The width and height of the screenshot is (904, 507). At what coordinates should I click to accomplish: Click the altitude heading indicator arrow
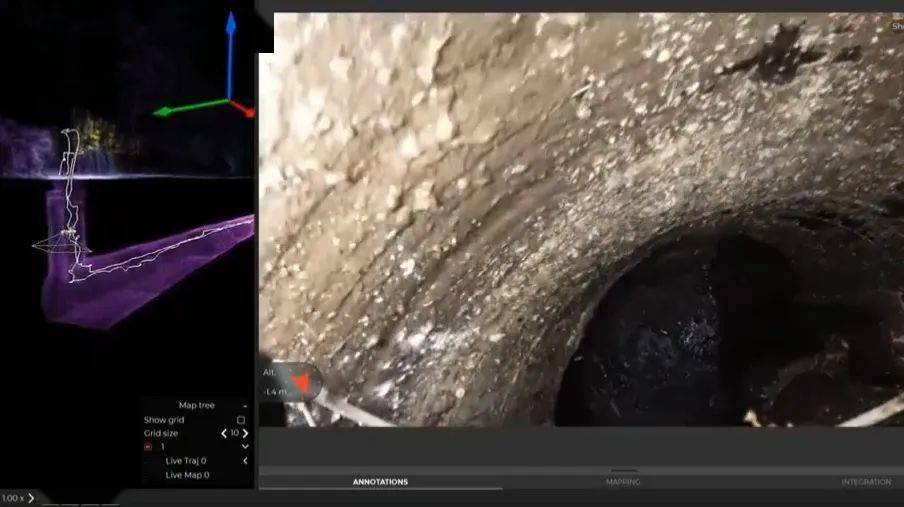301,382
